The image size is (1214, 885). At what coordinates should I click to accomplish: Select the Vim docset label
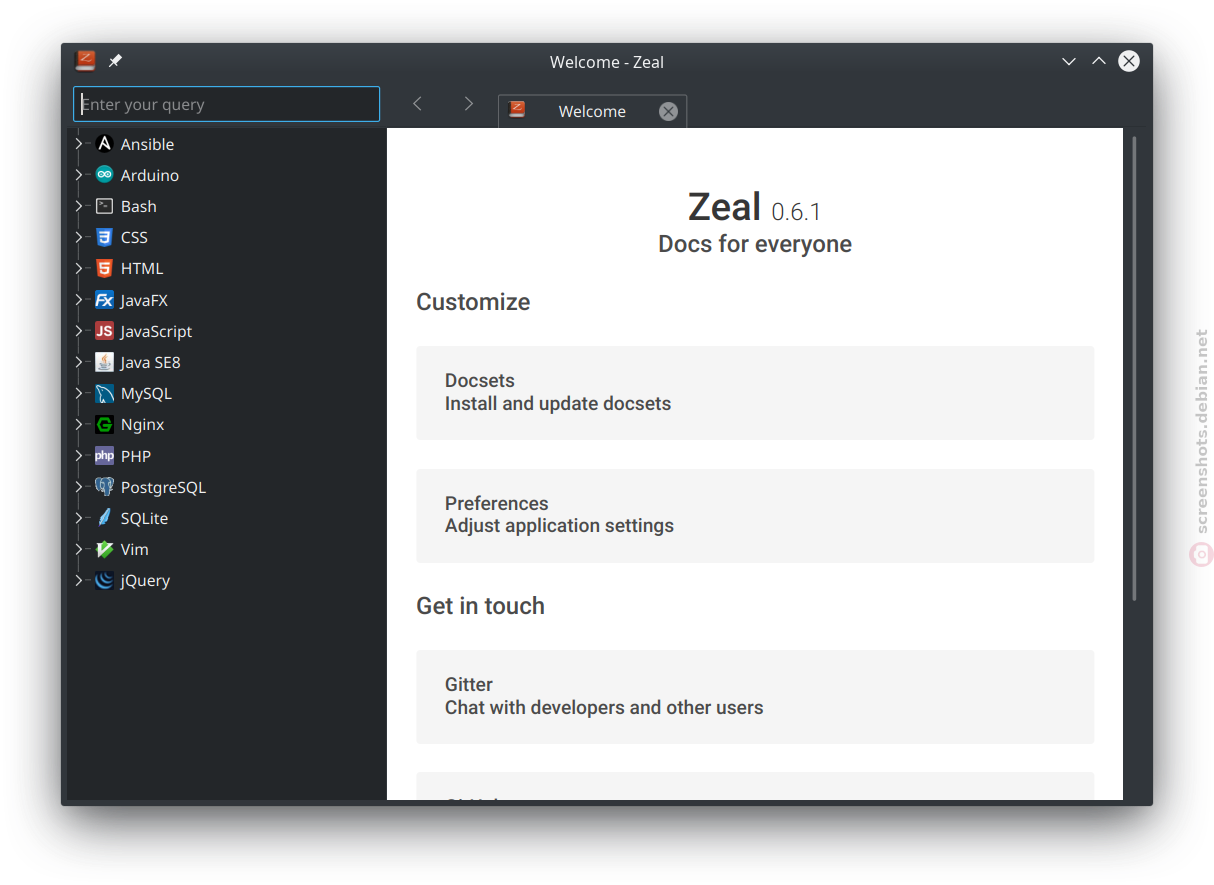[x=135, y=549]
